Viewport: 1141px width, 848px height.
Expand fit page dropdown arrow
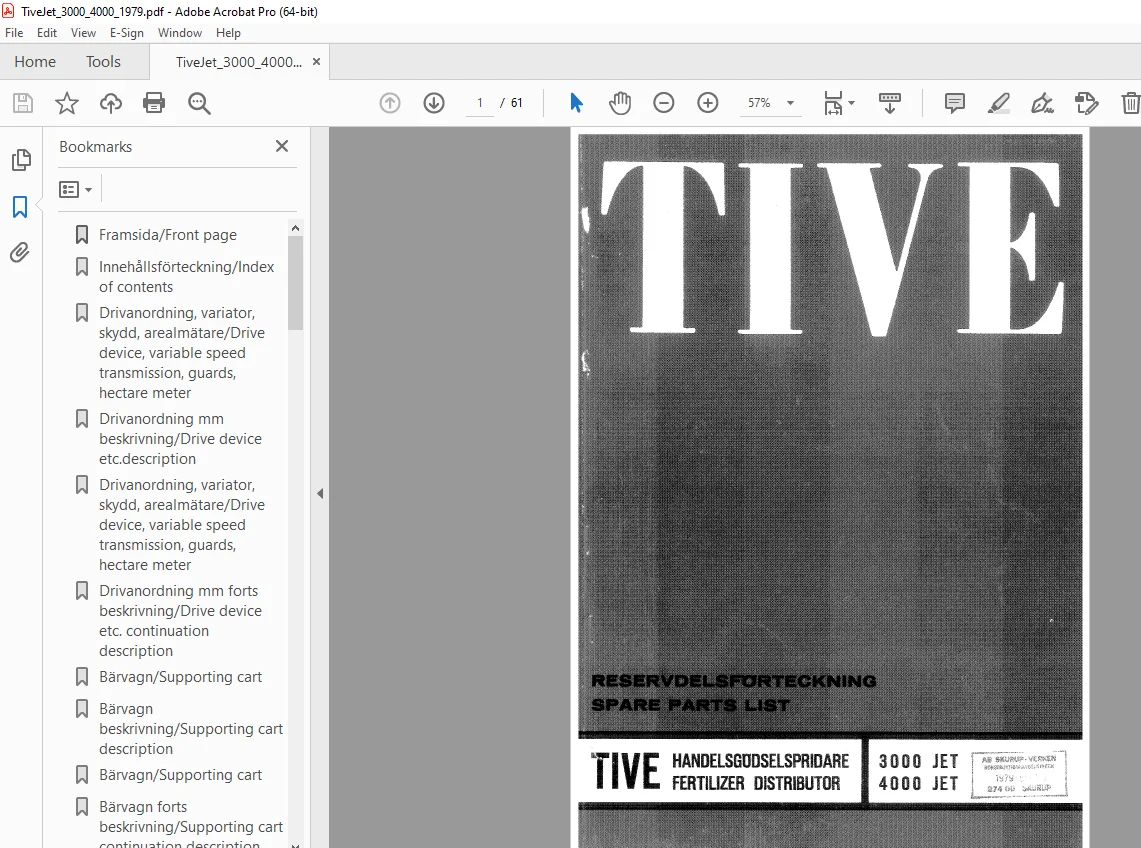tap(851, 103)
